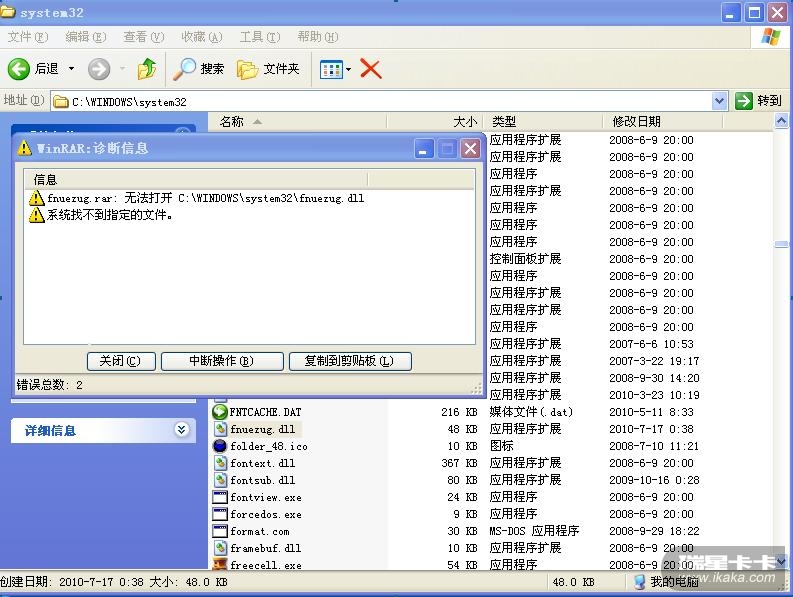
Task: Click the 信息 column header in WinRAR dialog
Action: 196,180
